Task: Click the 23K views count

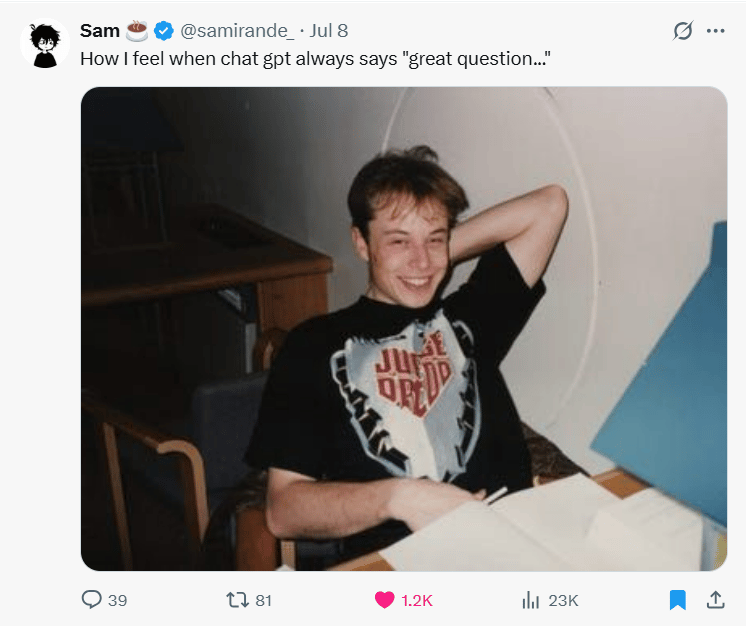Action: pyautogui.click(x=563, y=600)
